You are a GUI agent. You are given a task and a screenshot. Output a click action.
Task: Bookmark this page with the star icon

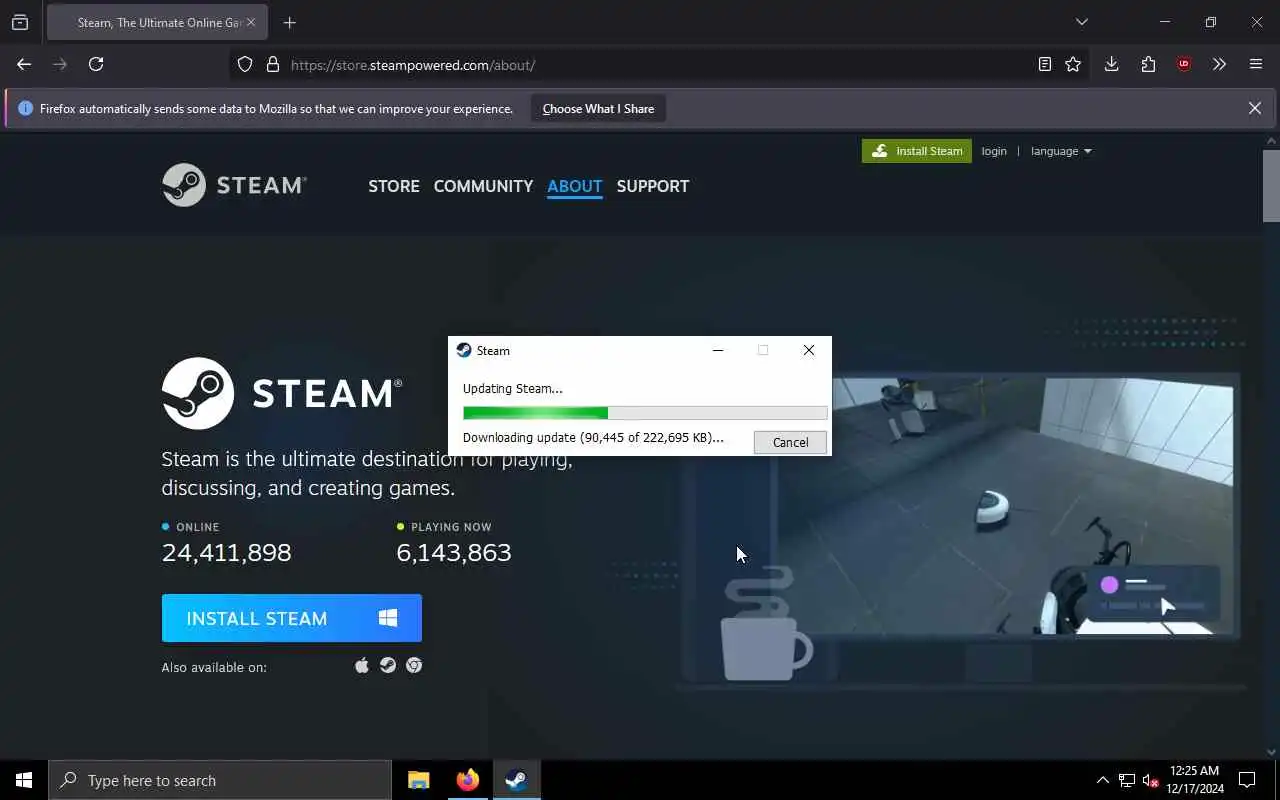tap(1073, 64)
